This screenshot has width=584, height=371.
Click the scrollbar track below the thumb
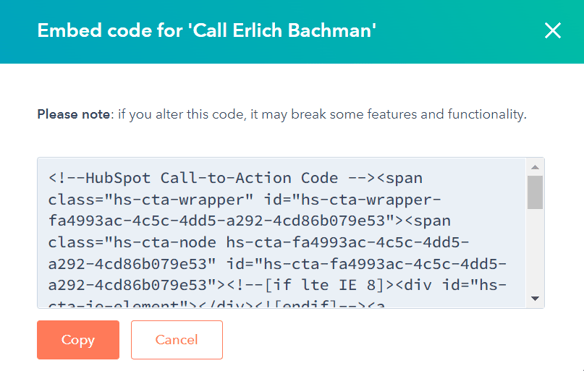coord(535,250)
